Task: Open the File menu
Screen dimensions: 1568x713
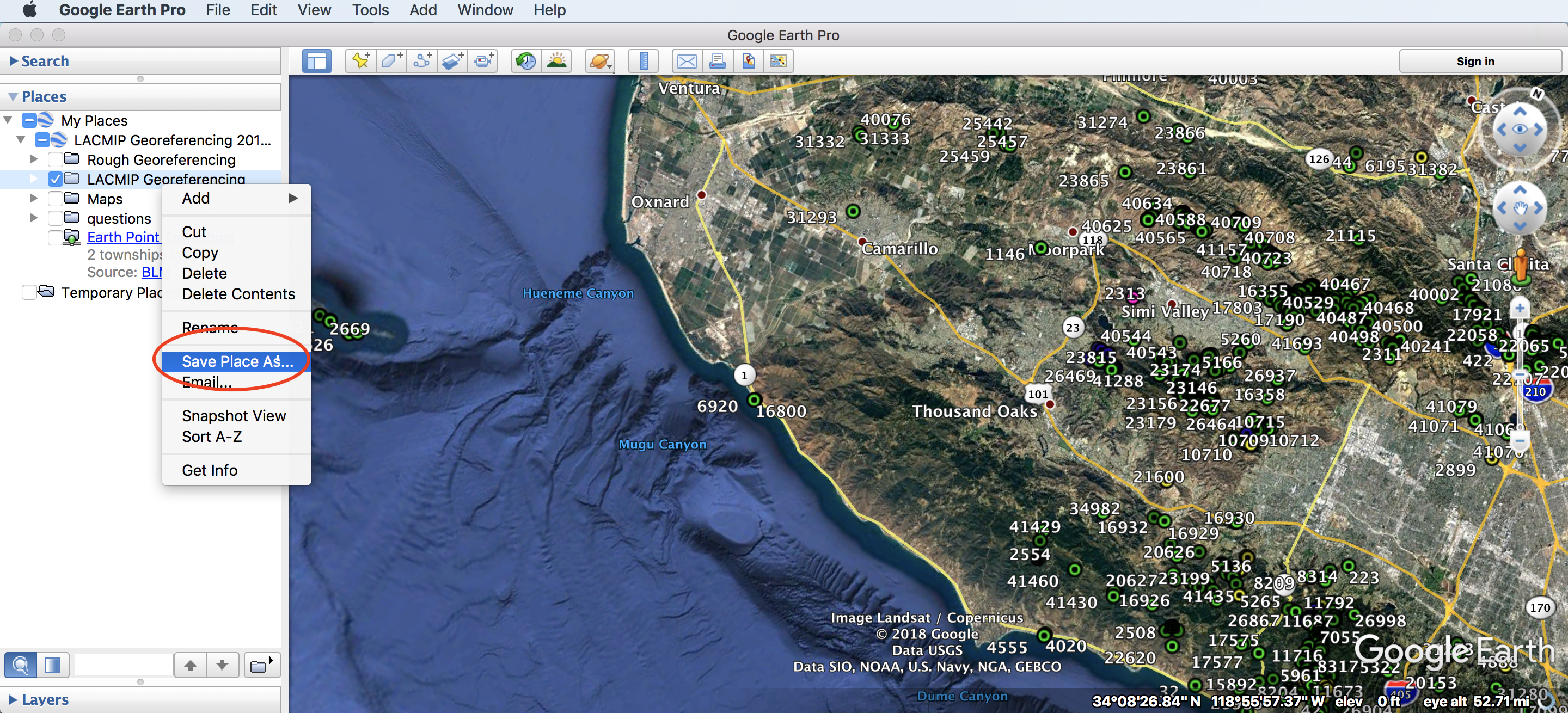Action: 218,10
